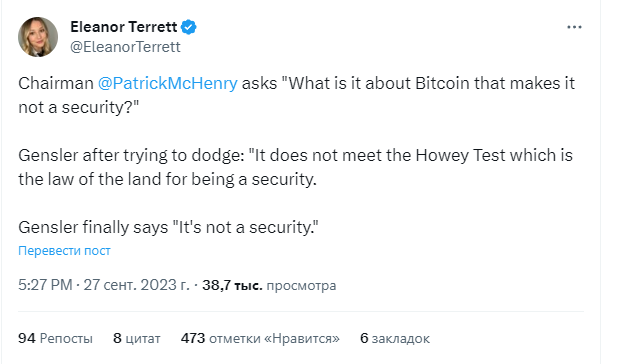Click the word Репосты label
The height and width of the screenshot is (364, 618).
coord(66,338)
